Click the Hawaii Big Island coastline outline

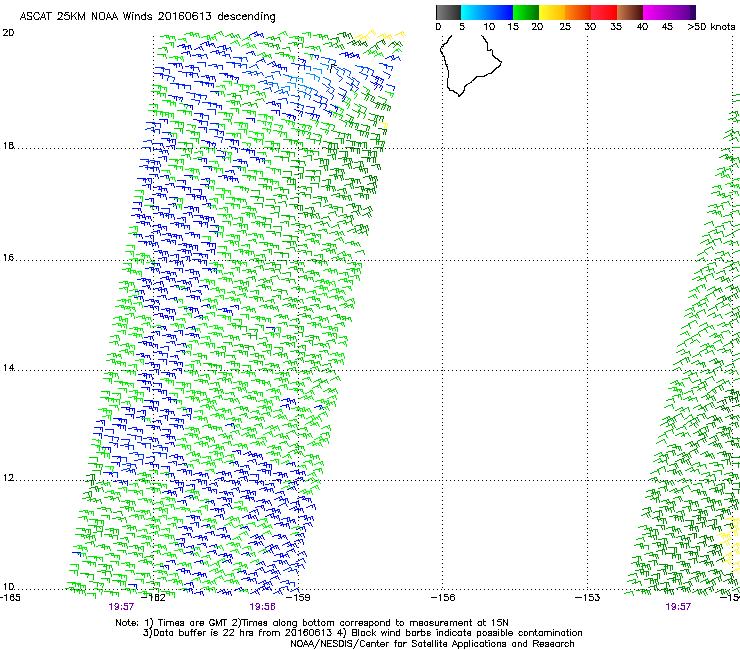point(470,65)
